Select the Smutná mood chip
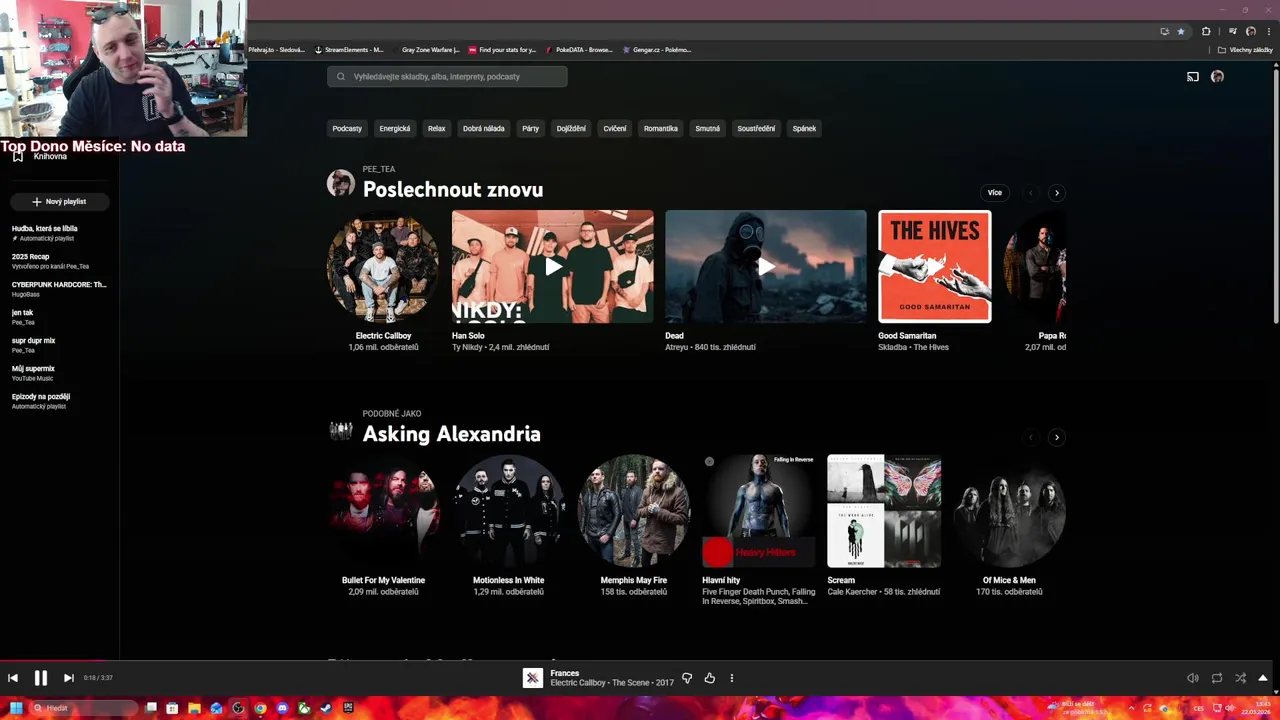The image size is (1280, 720). click(x=708, y=128)
